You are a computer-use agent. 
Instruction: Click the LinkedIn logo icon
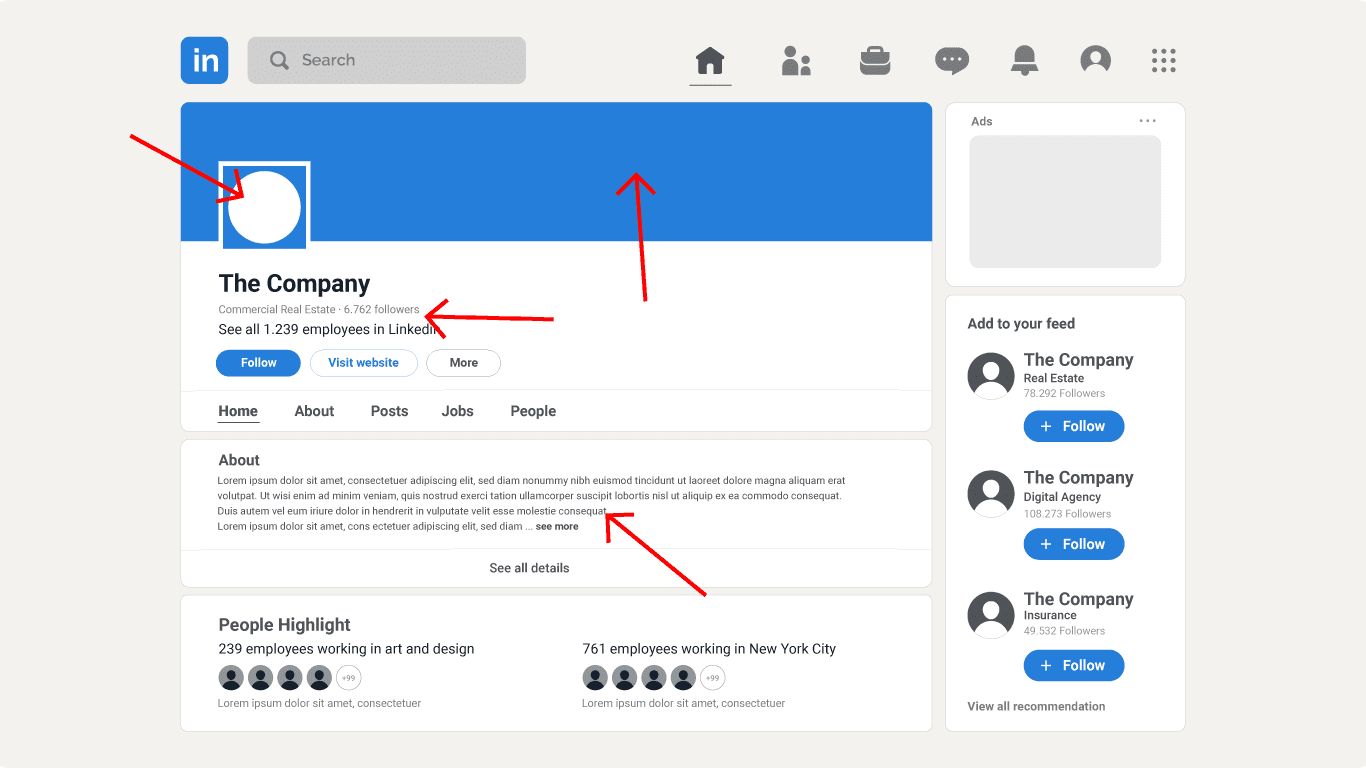pos(204,60)
